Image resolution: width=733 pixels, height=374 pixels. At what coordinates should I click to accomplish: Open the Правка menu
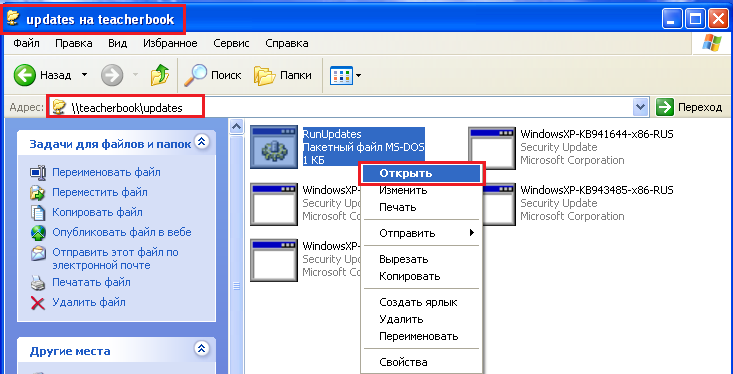click(x=73, y=43)
